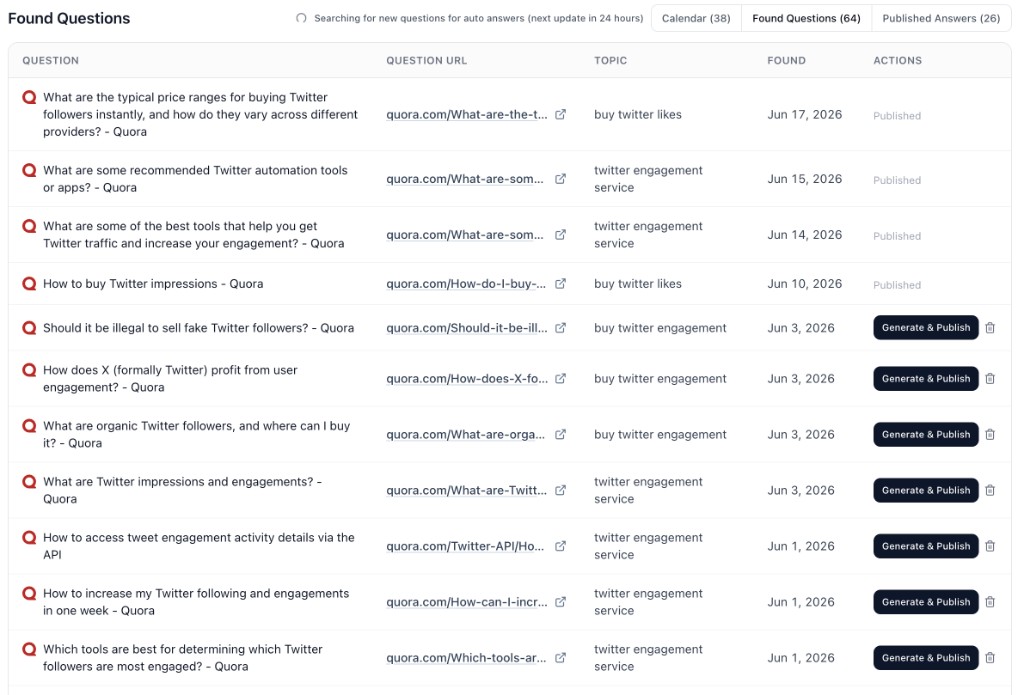Click the ACTIONS column header

(x=897, y=60)
